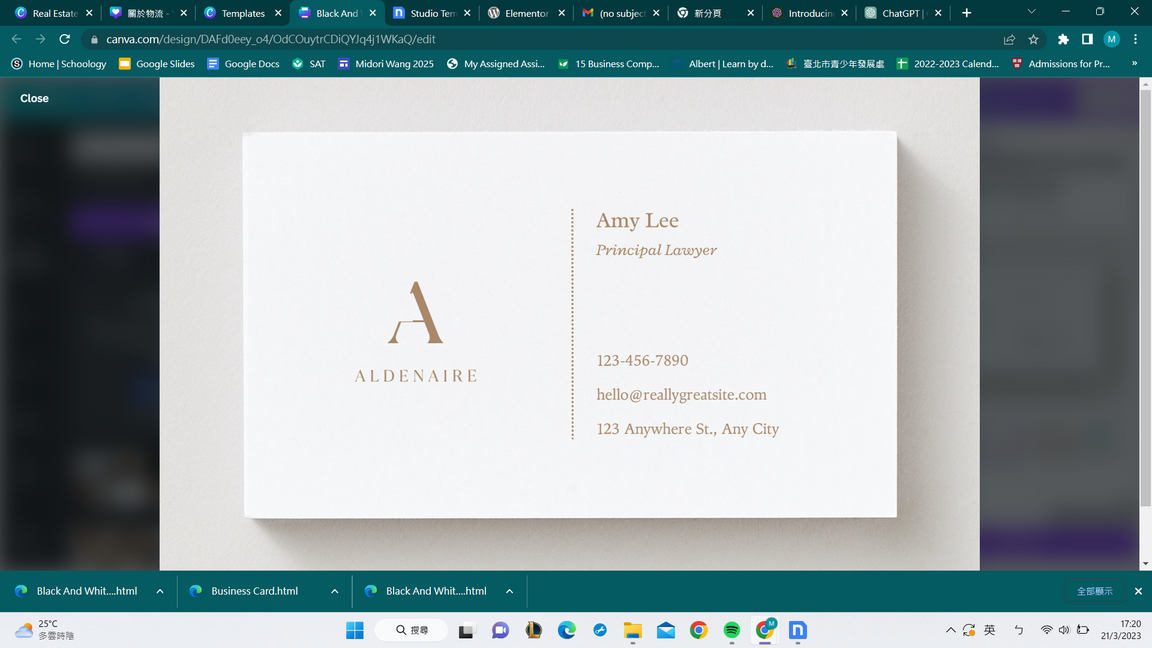The height and width of the screenshot is (648, 1152).
Task: Expand options for the Business Card.html download
Action: click(334, 591)
